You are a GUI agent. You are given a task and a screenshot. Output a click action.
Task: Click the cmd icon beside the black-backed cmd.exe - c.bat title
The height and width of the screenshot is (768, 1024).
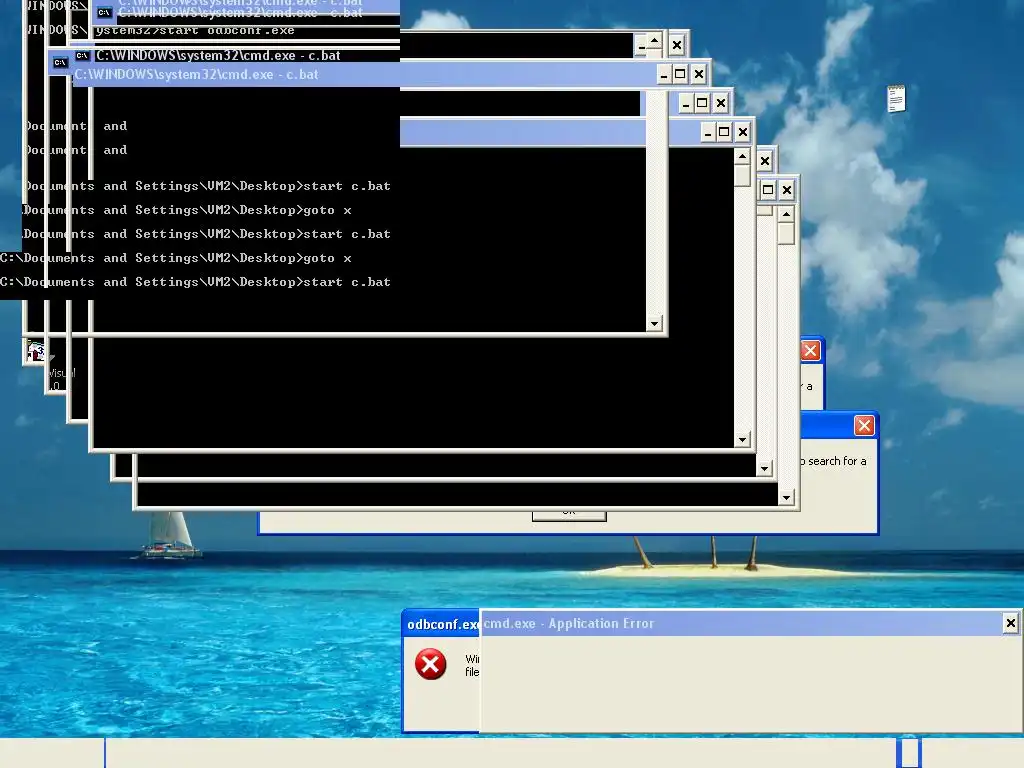click(x=82, y=56)
